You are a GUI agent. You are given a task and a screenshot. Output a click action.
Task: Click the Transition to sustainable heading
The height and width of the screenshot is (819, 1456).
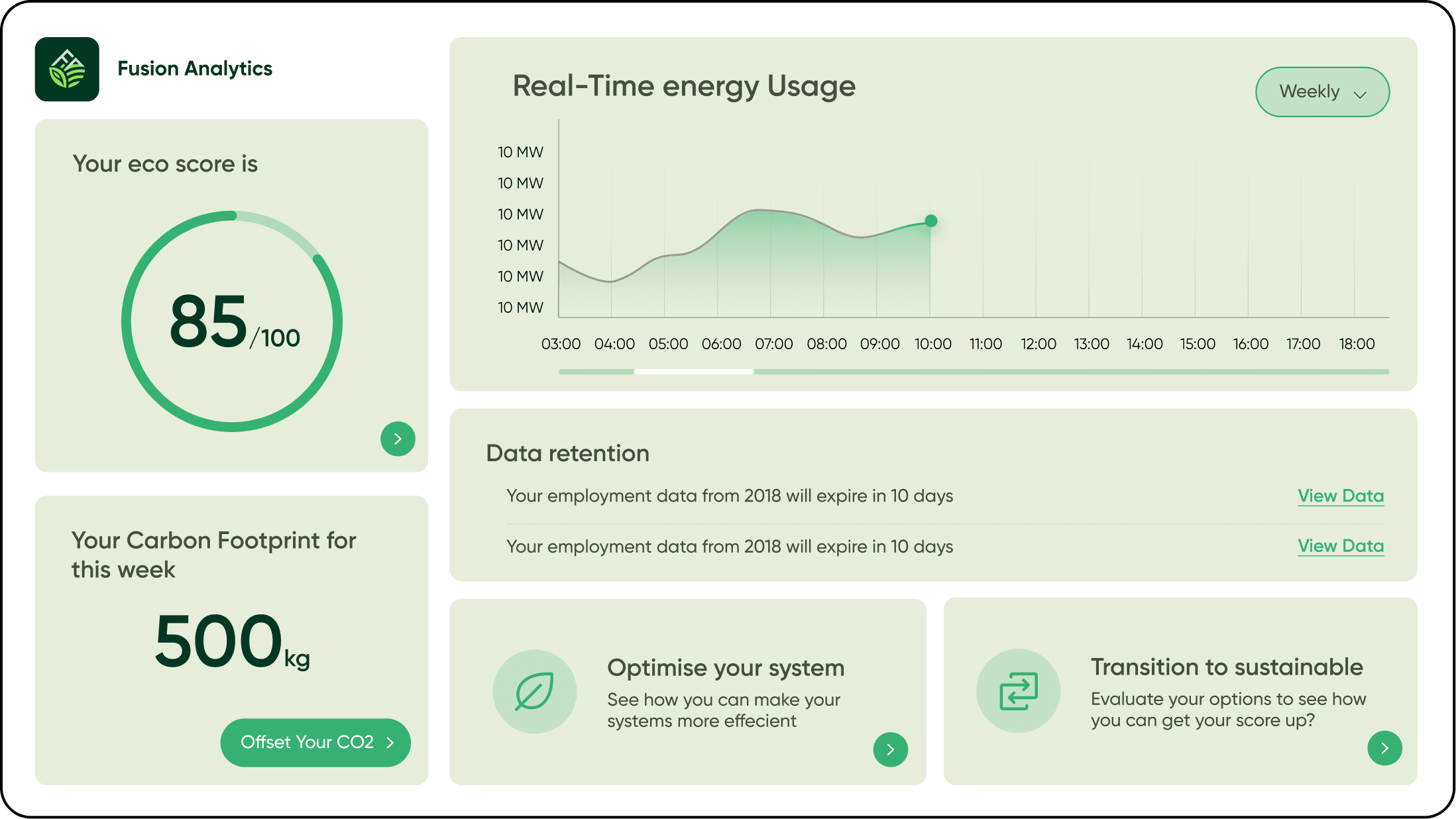click(x=1227, y=667)
